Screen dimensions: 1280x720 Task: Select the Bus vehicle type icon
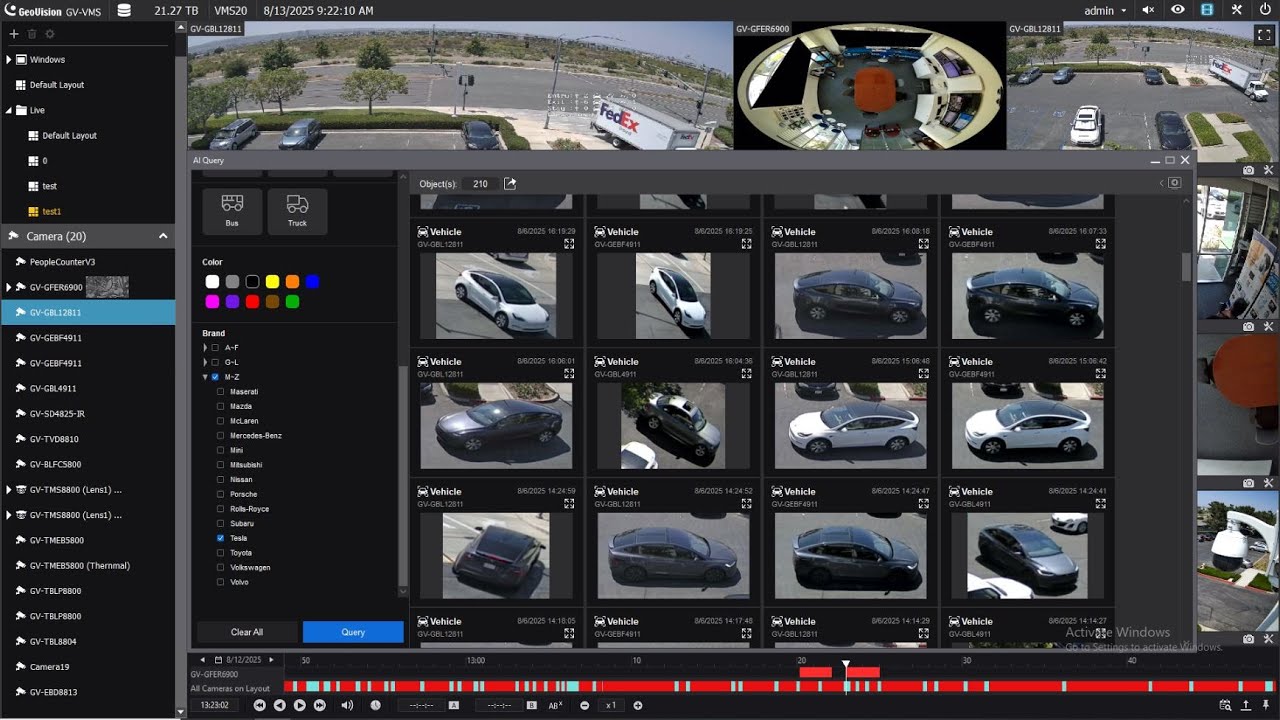[232, 211]
